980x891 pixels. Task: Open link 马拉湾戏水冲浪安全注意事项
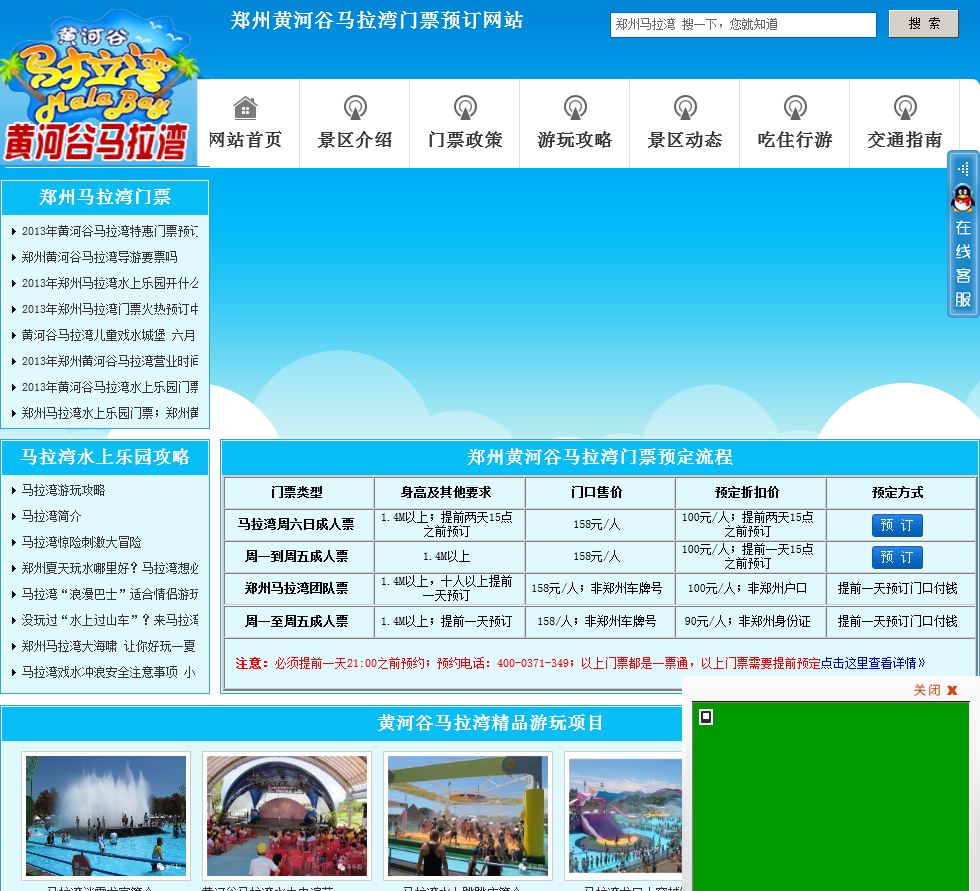click(109, 672)
